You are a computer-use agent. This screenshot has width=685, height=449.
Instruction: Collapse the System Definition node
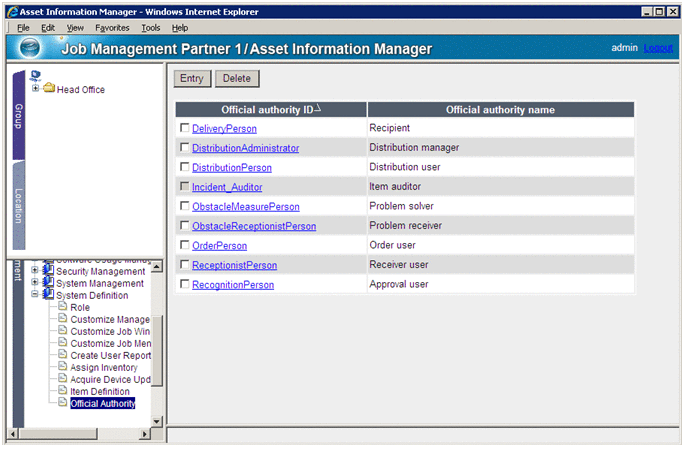36,295
